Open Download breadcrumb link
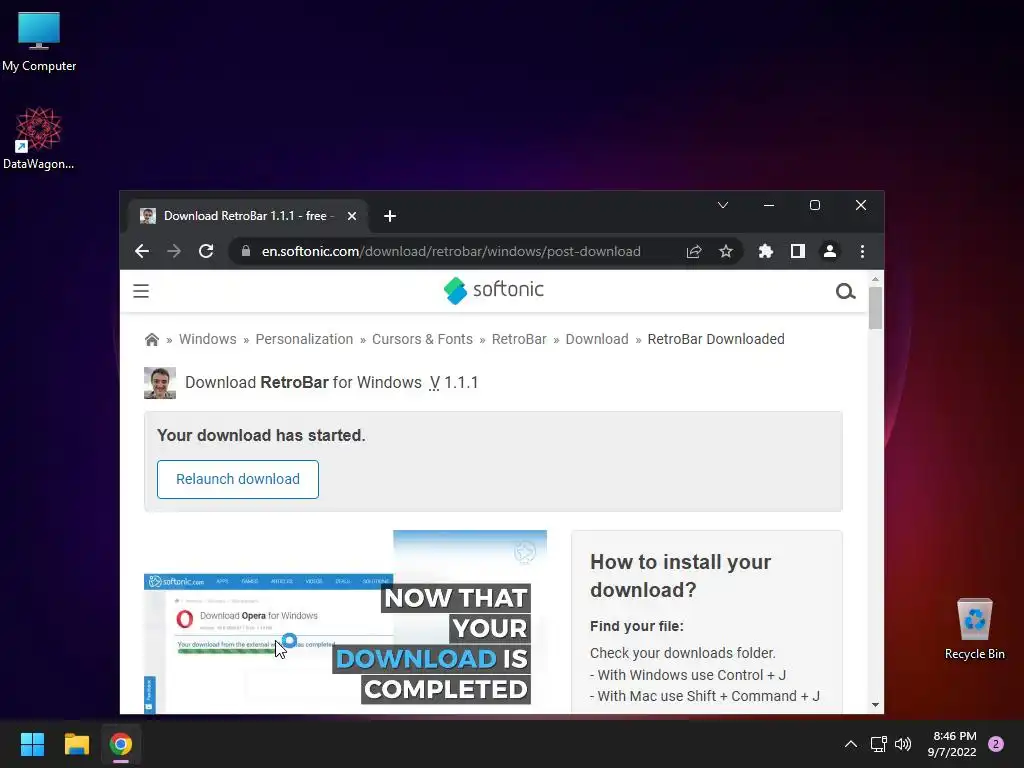 click(x=597, y=340)
